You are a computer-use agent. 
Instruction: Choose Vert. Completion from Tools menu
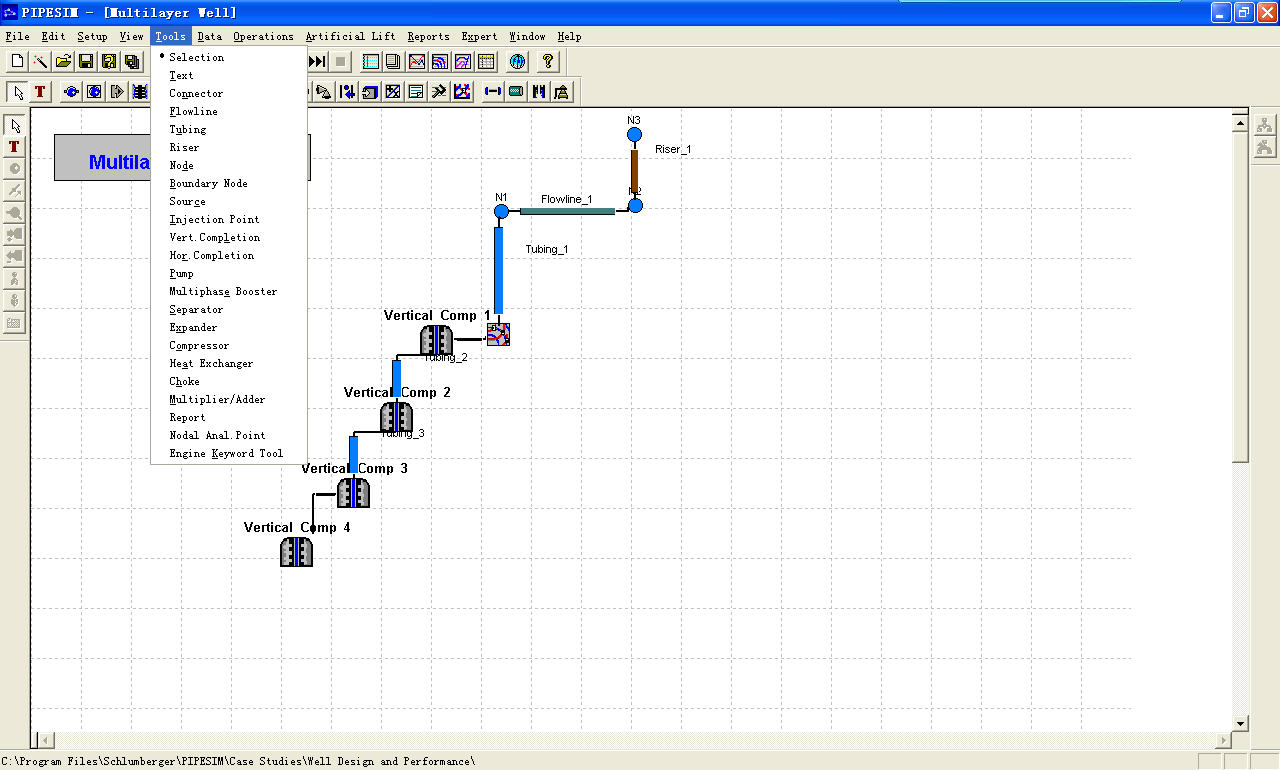229,237
